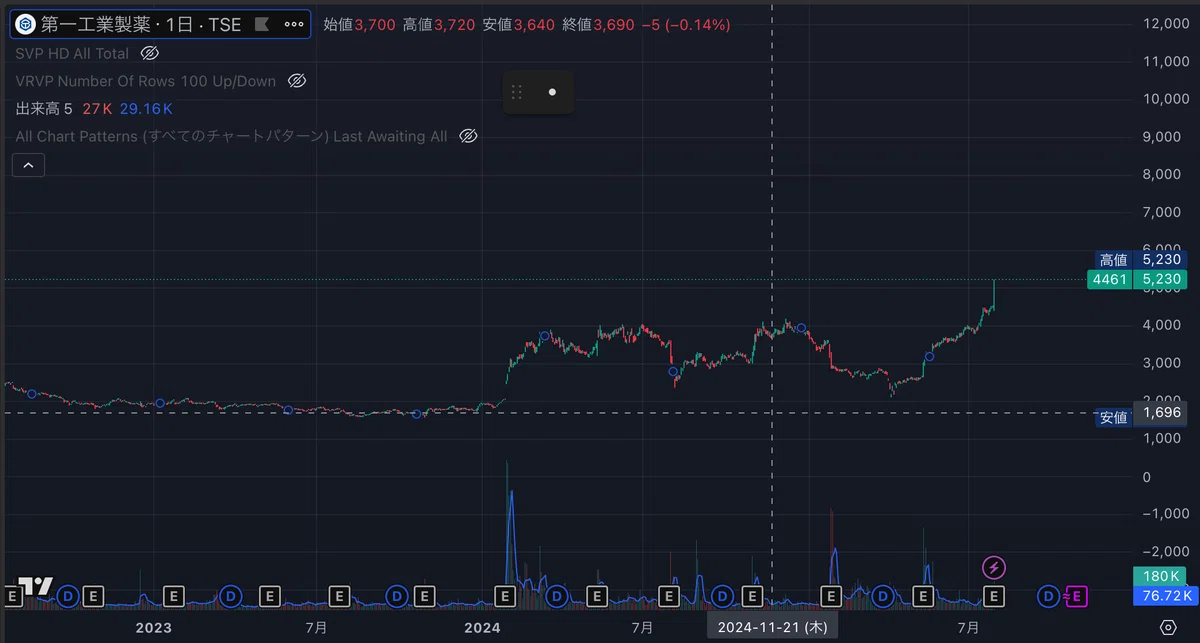Click the flag icon beside TSE
This screenshot has width=1200, height=643.
coord(262,24)
